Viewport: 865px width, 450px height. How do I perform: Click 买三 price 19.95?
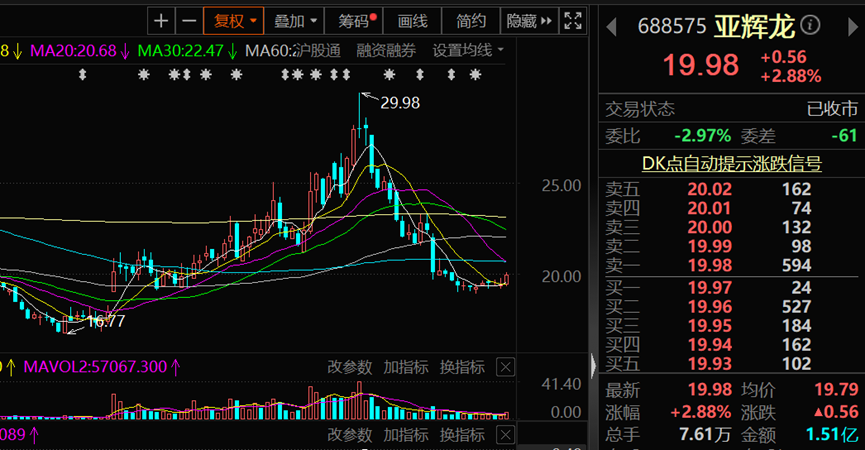(709, 325)
